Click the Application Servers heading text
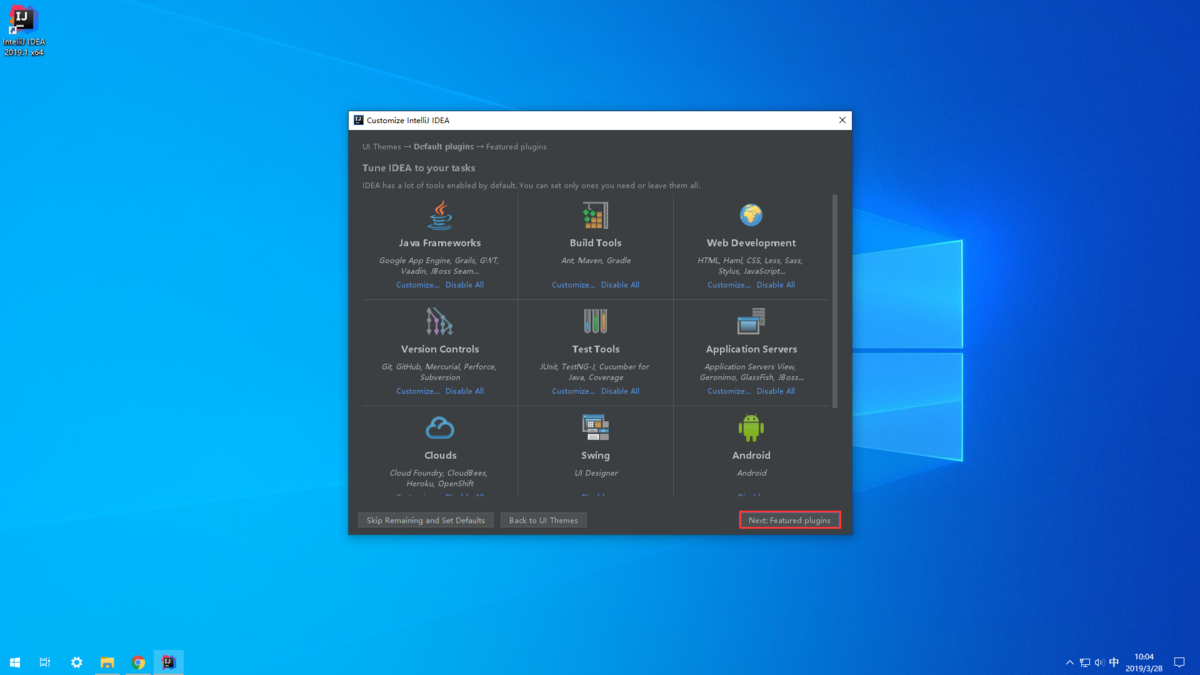This screenshot has width=1200, height=675. tap(751, 349)
